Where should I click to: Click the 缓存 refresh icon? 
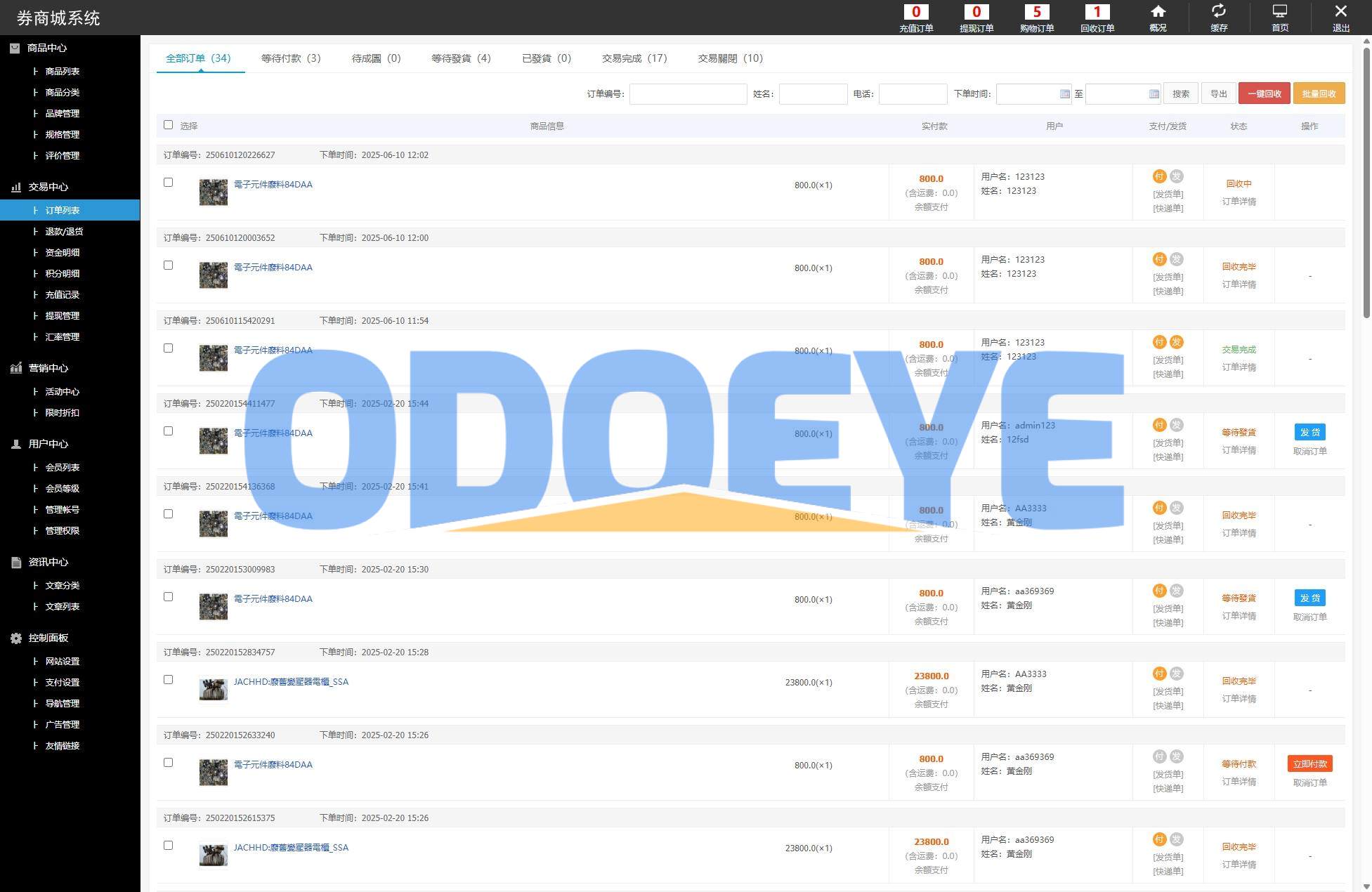point(1219,12)
